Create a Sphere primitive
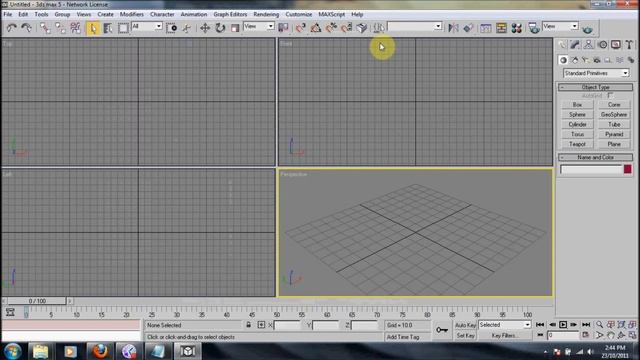 577,115
